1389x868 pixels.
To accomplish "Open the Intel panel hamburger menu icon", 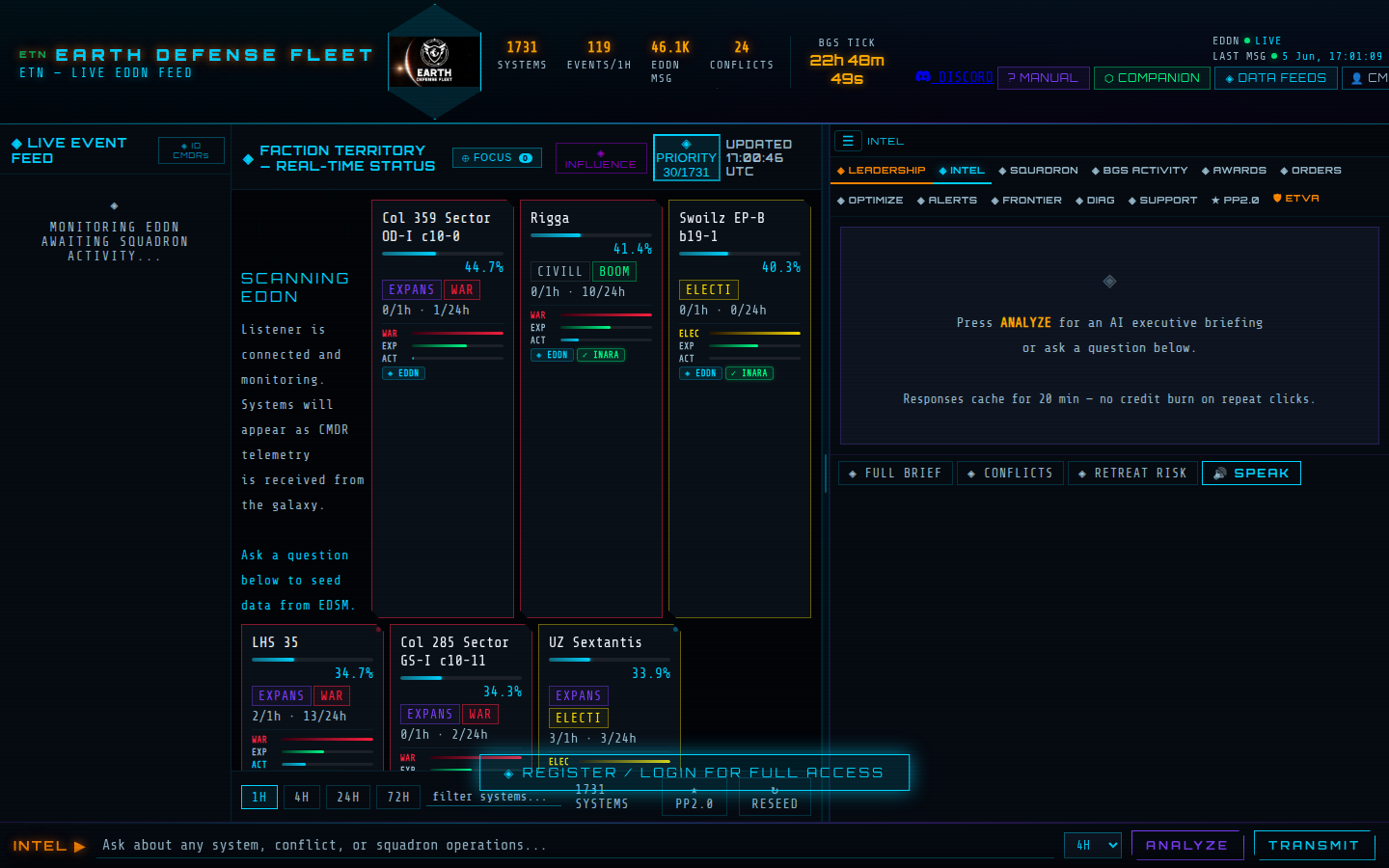I will point(848,141).
